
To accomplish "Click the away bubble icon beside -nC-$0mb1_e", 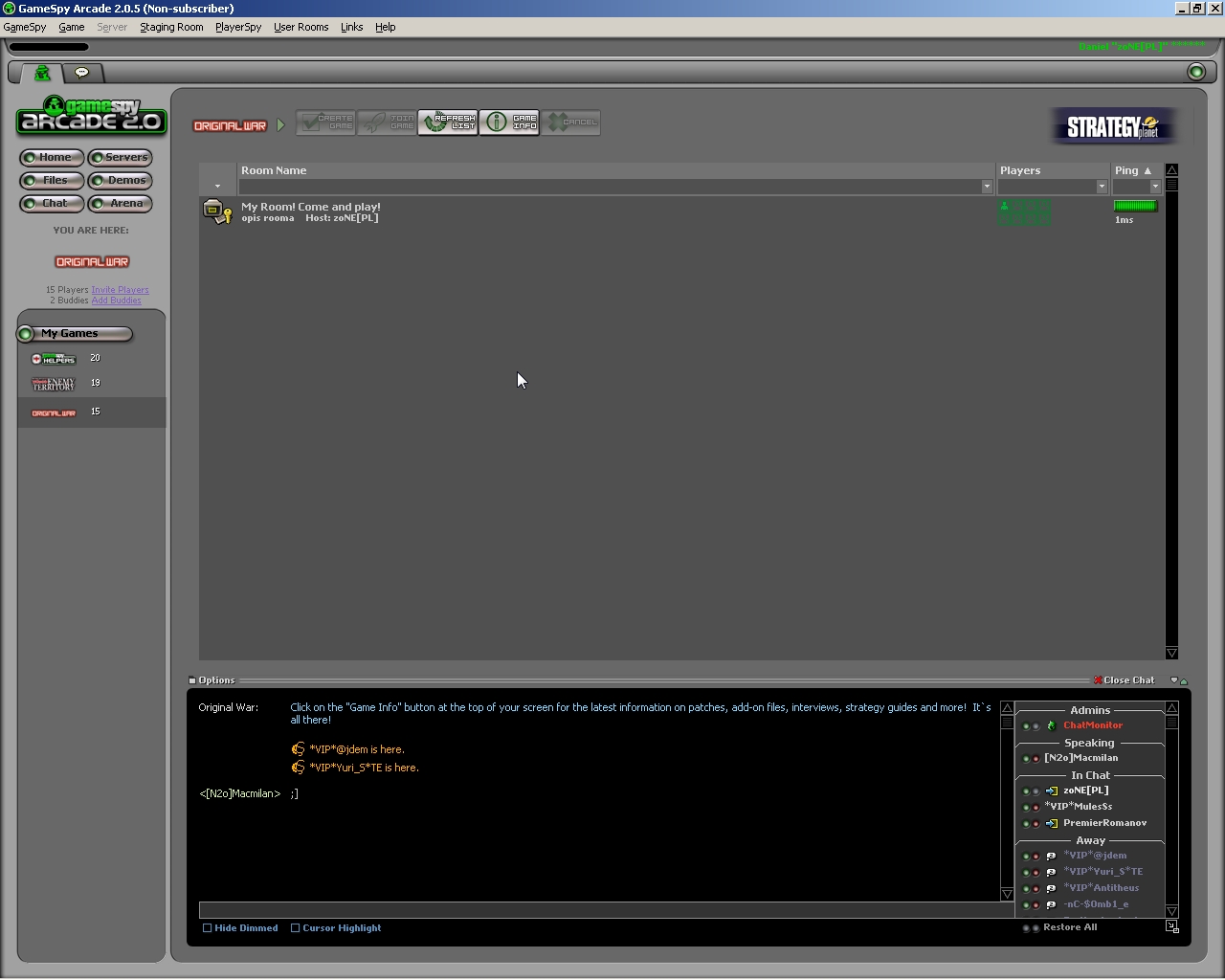I will (1051, 904).
